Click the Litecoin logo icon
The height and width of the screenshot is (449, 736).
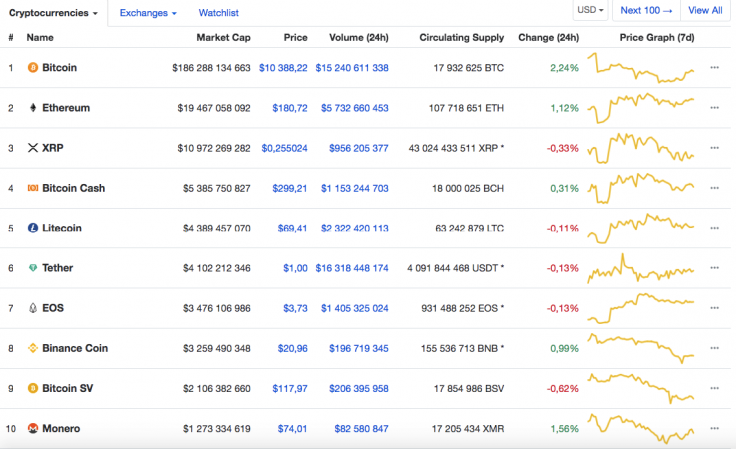click(33, 228)
